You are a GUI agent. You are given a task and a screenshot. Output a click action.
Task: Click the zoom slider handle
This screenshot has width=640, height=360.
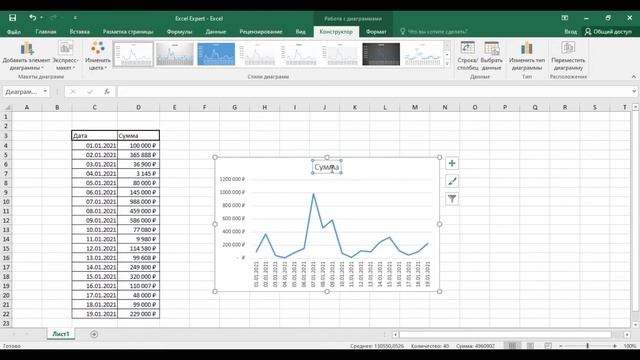click(588, 346)
